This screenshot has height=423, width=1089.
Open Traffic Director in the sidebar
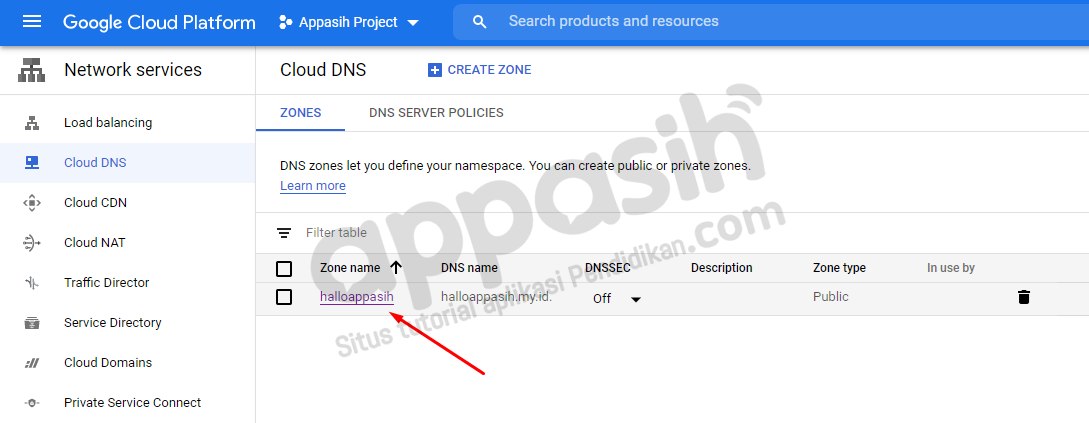point(106,283)
